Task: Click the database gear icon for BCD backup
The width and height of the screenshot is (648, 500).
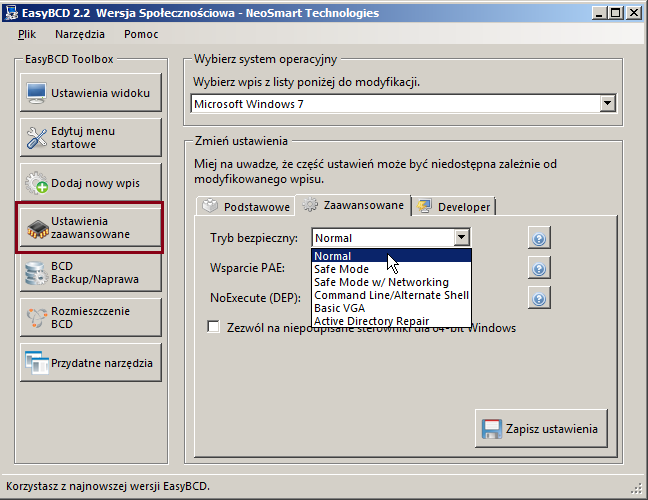Action: [36, 273]
